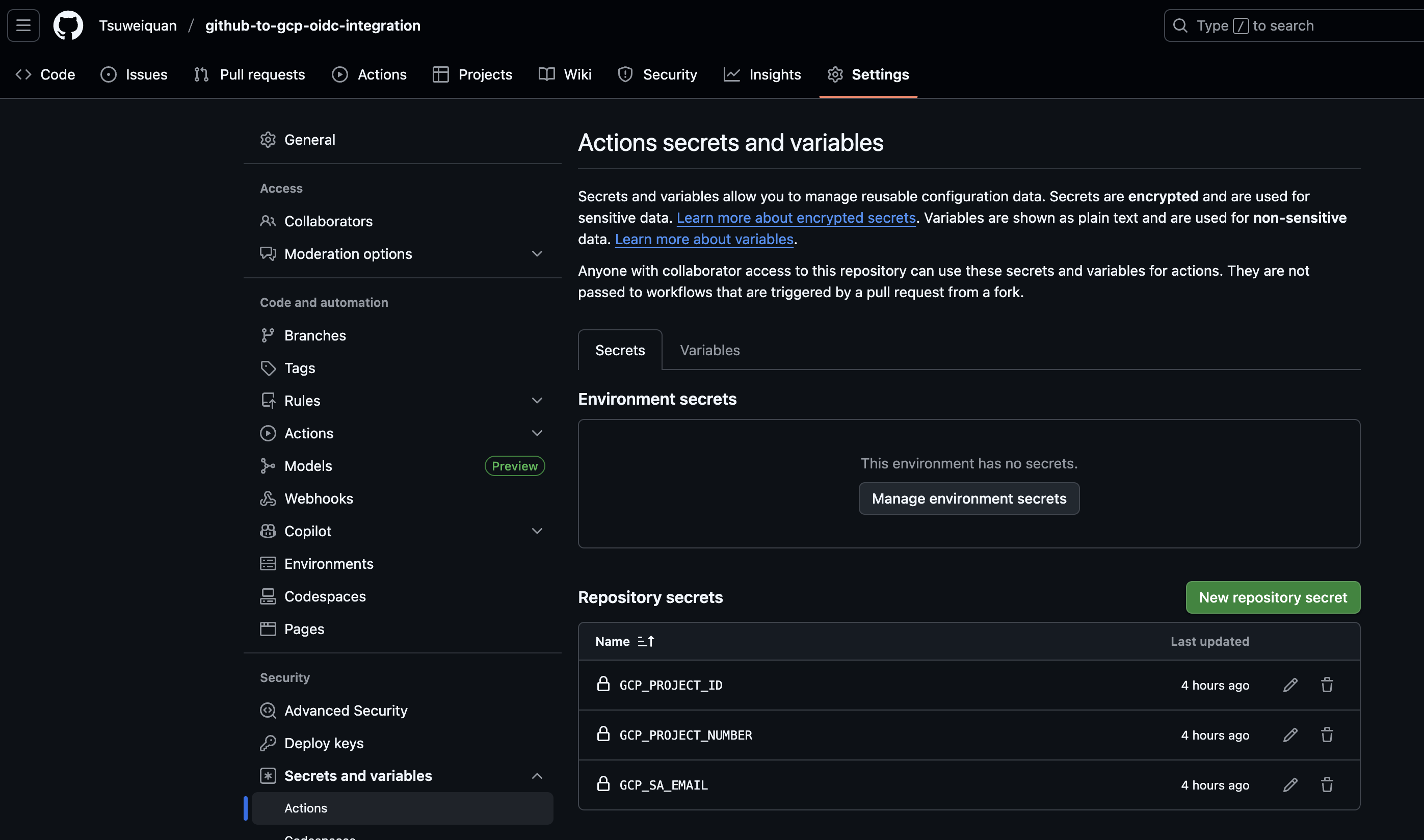Expand the Copilot section chevron
This screenshot has width=1424, height=840.
[x=537, y=531]
